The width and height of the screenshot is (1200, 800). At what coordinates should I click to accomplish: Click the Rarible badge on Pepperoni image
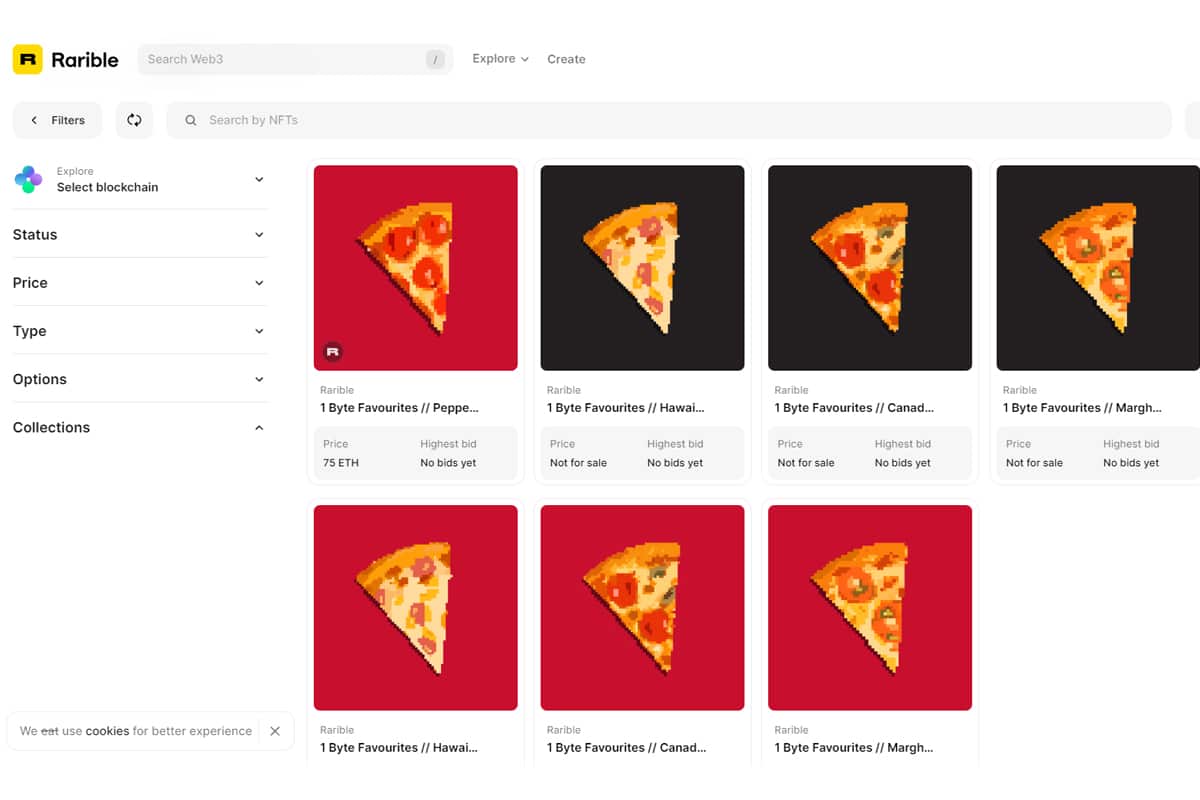click(x=333, y=352)
